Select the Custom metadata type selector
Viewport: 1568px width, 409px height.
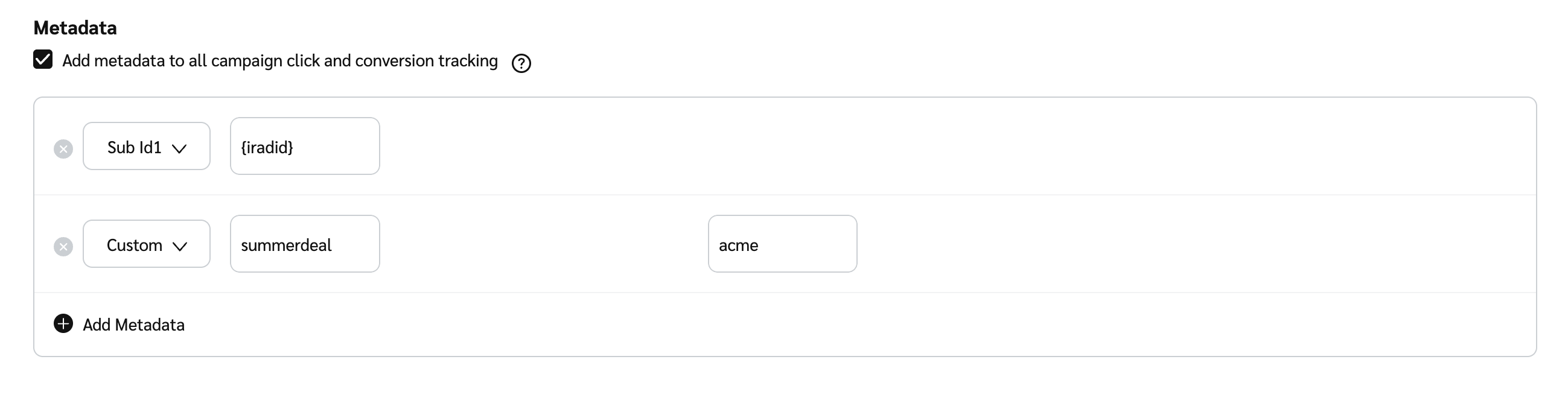click(146, 244)
